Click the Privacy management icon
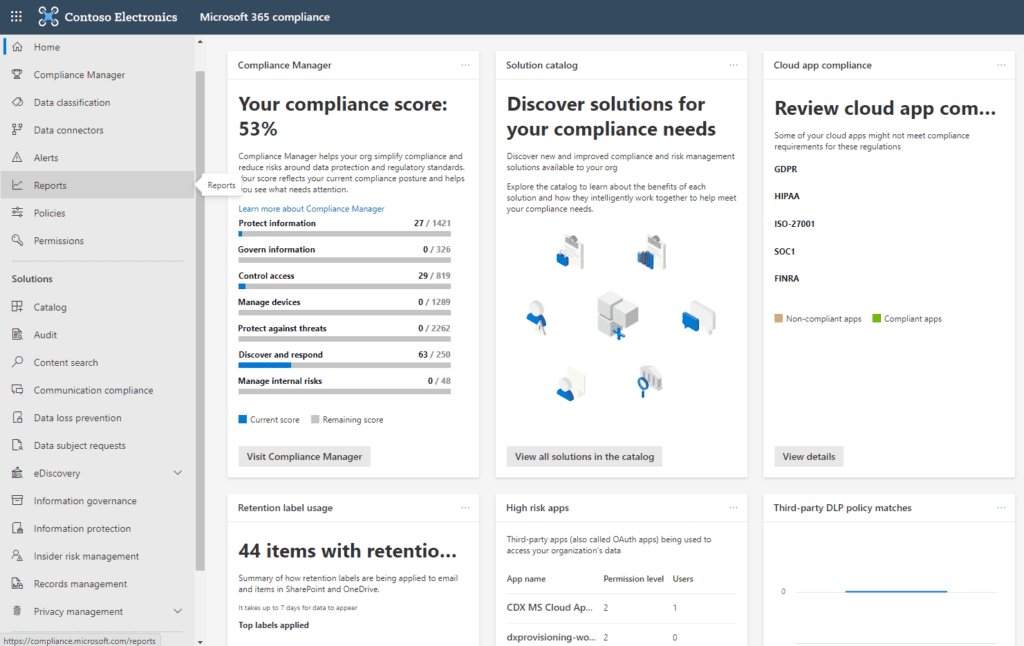The width and height of the screenshot is (1024, 646). point(18,611)
